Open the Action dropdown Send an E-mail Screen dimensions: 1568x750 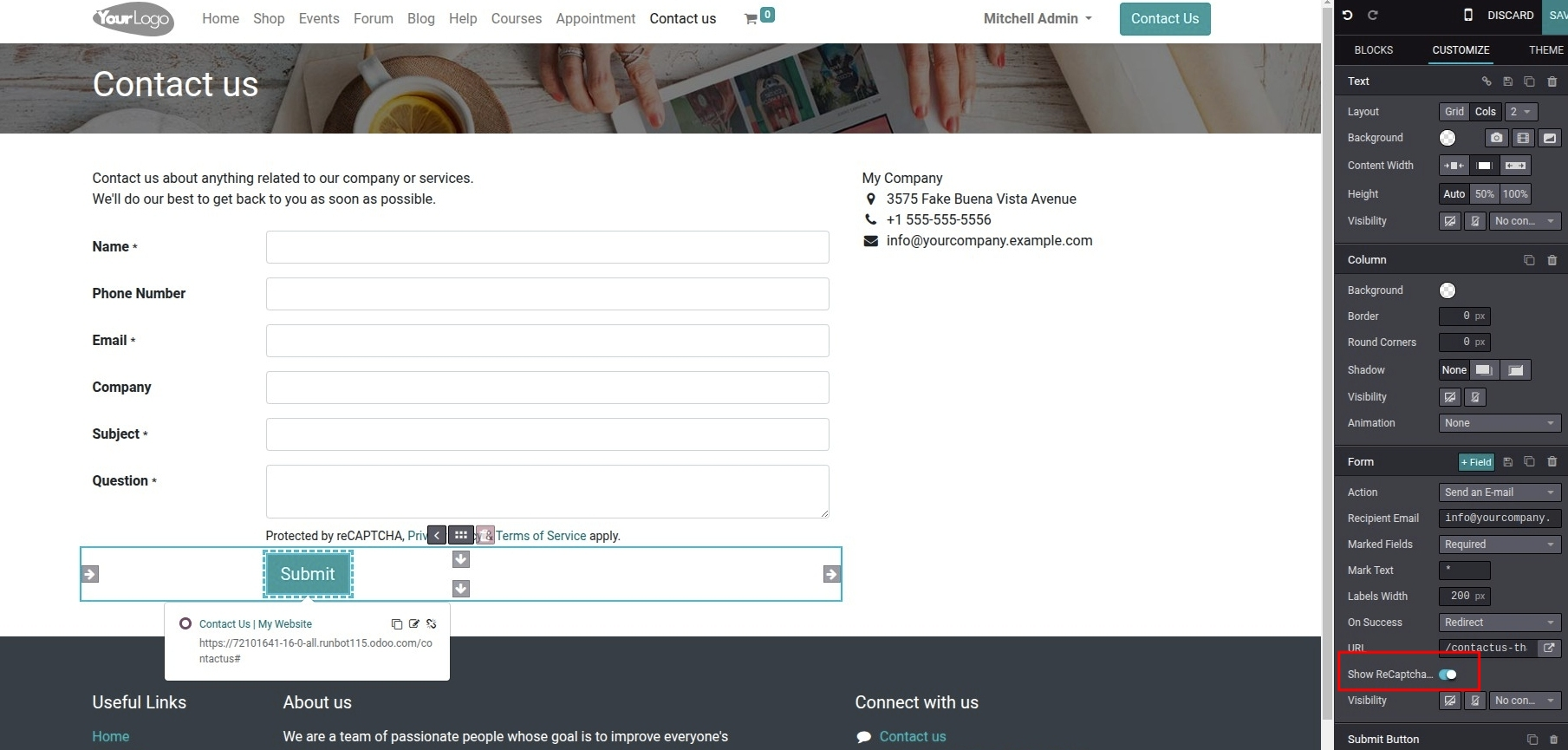(1500, 492)
